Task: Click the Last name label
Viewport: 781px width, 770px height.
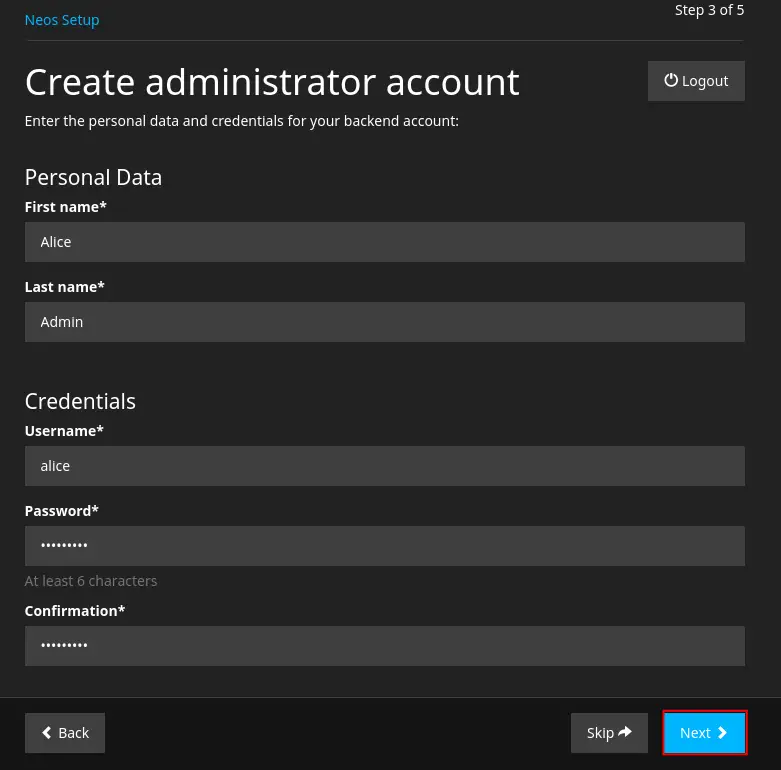Action: 65,287
